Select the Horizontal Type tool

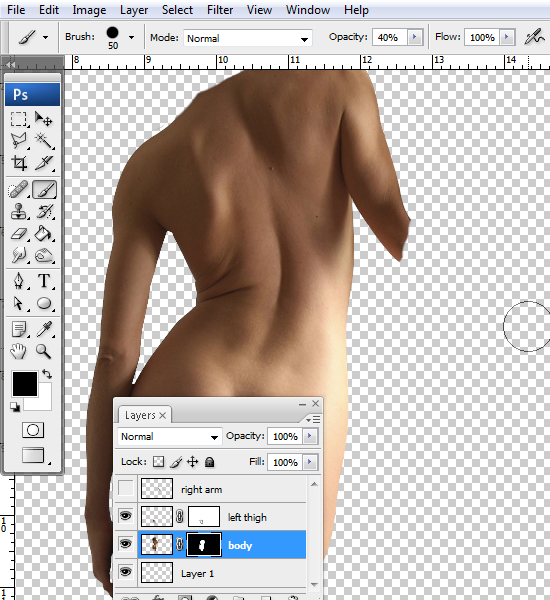(x=44, y=280)
